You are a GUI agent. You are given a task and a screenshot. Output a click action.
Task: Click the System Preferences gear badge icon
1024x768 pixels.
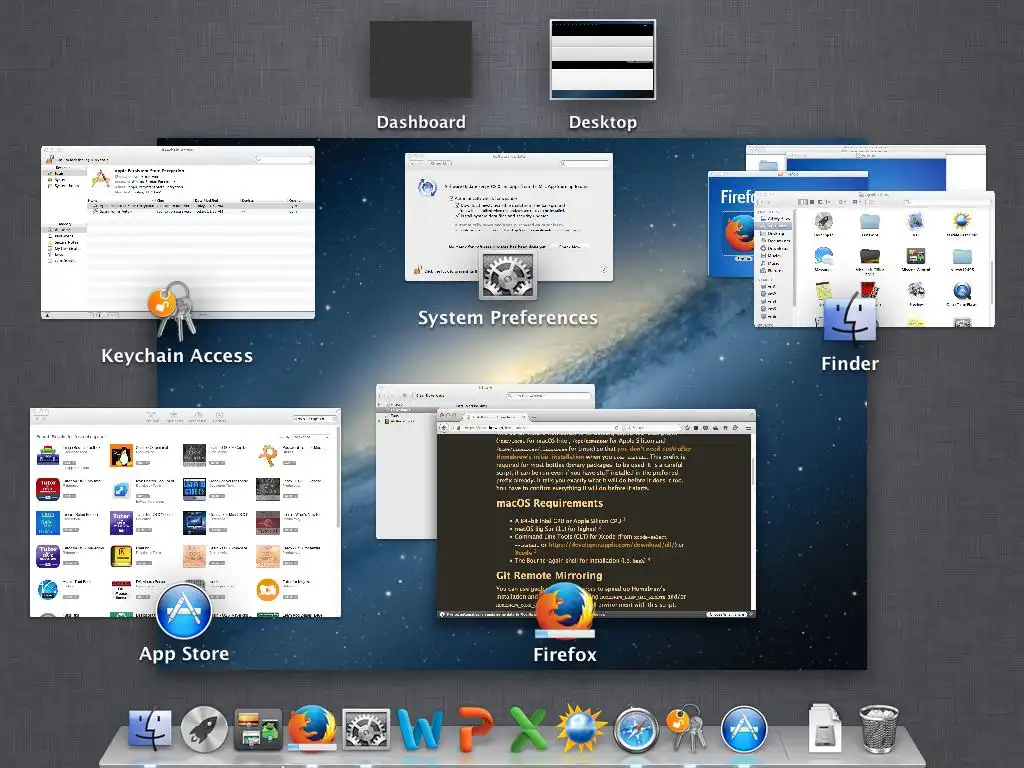[508, 276]
